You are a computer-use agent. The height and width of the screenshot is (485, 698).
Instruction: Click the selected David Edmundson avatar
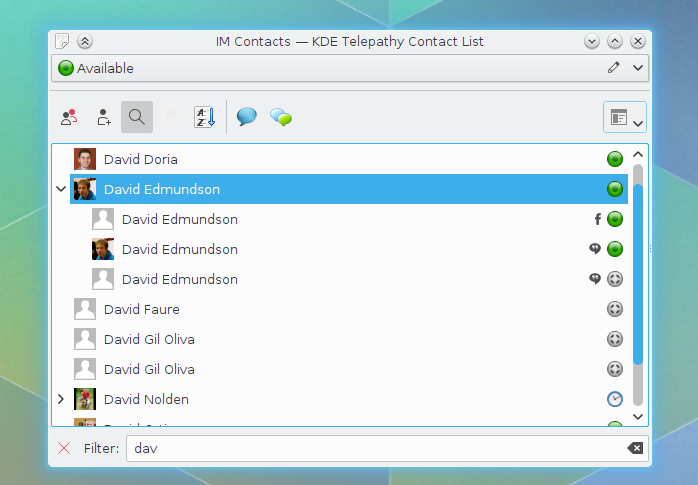(85, 189)
